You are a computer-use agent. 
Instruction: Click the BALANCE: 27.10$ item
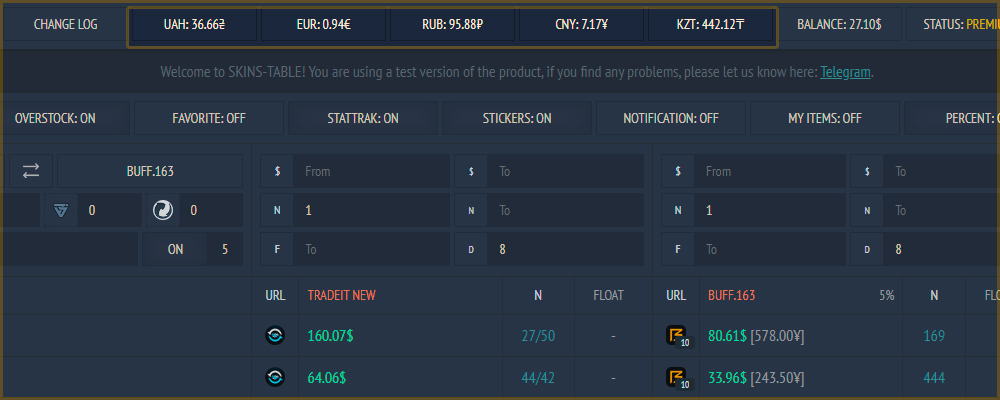click(839, 25)
